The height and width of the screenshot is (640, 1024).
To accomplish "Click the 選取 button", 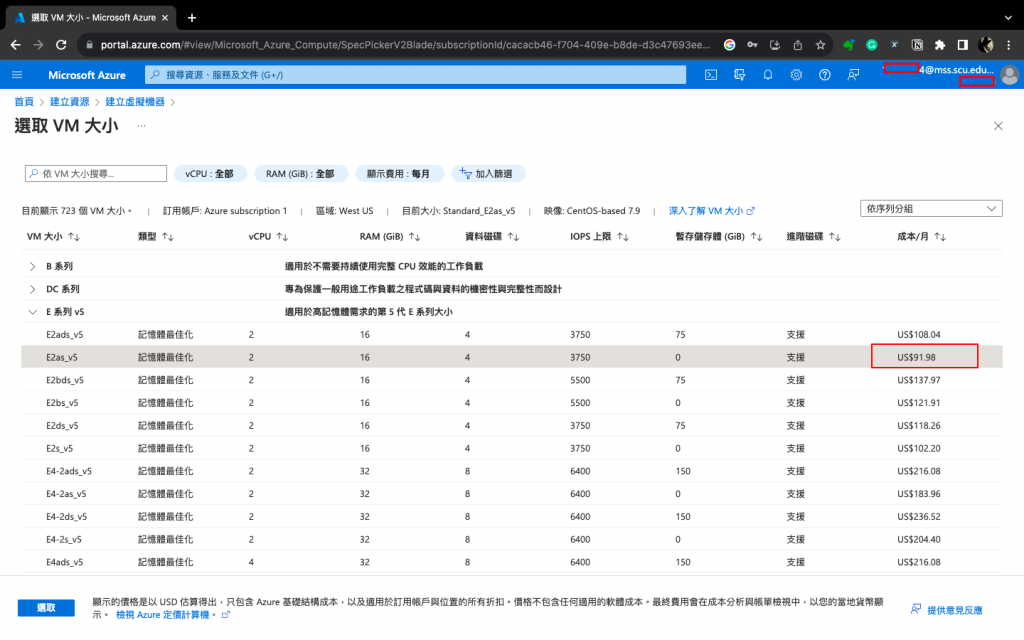I will click(46, 608).
